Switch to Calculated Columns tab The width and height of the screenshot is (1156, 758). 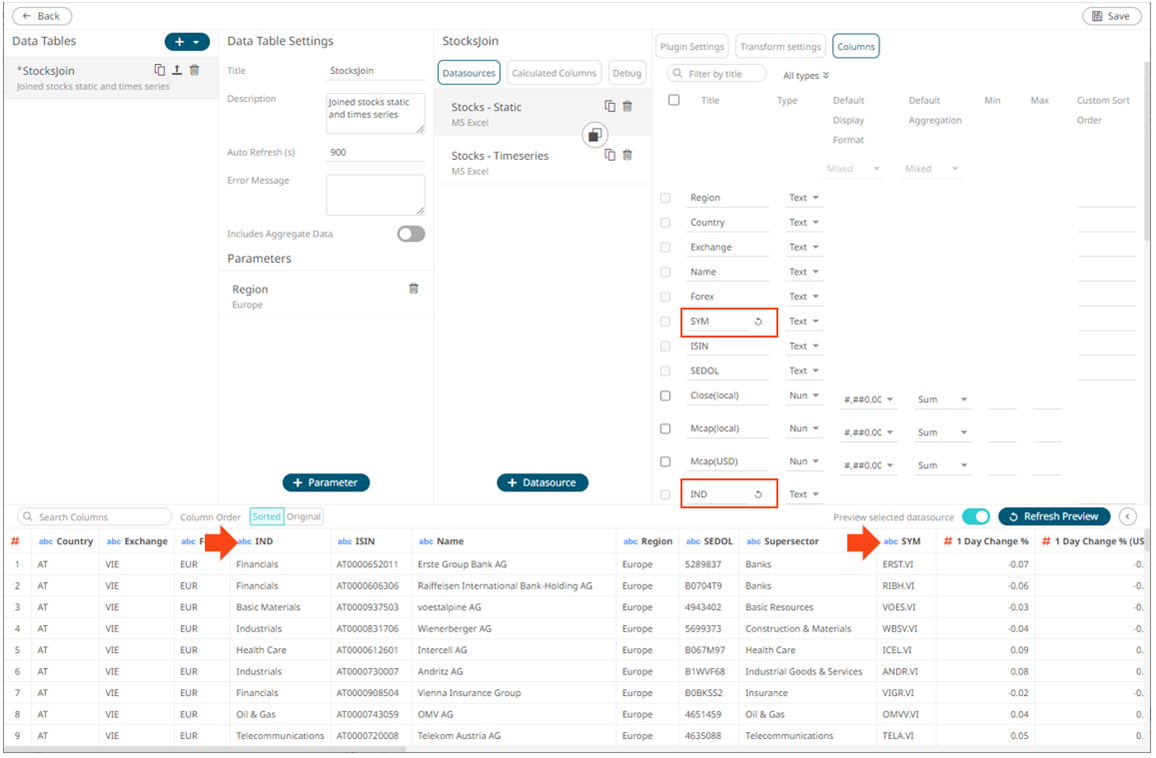pyautogui.click(x=554, y=73)
